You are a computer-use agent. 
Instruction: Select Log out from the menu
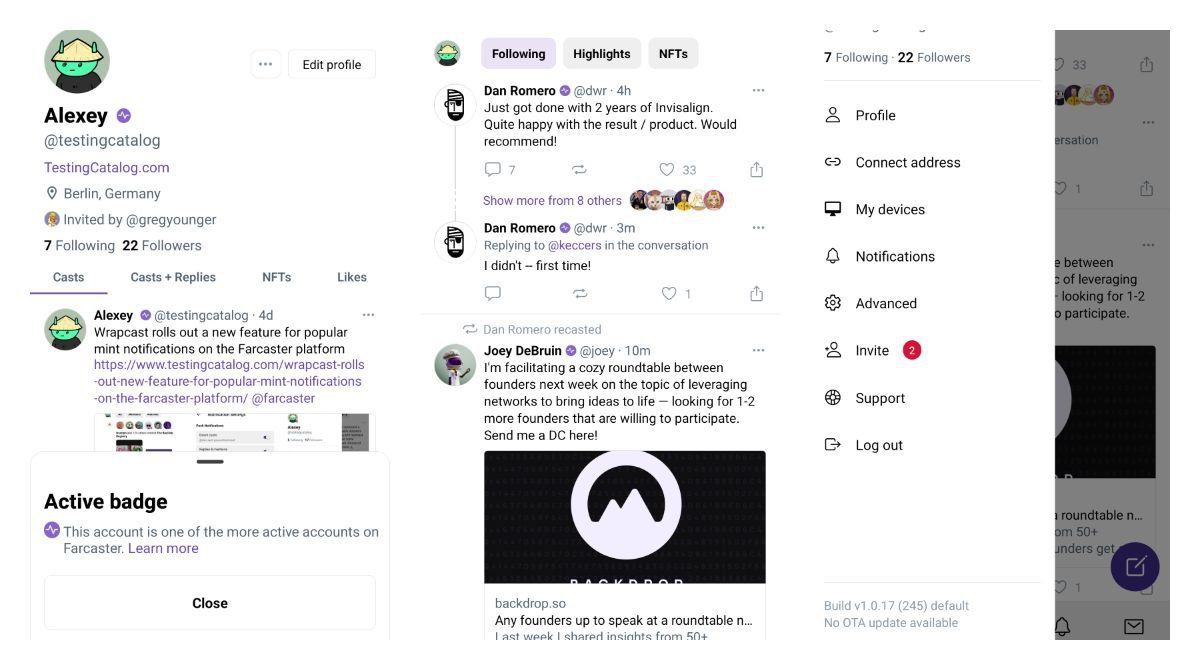coord(878,444)
